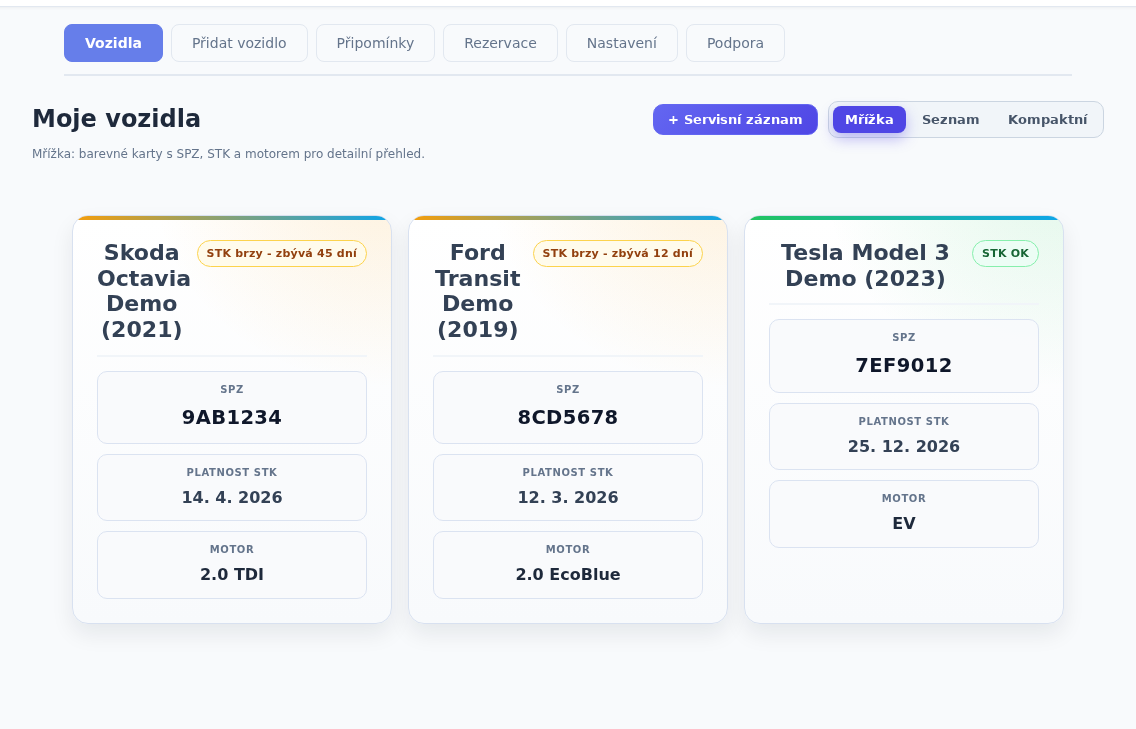Select the SPZ value 9AB1234
Viewport: 1136px width, 729px height.
click(x=232, y=417)
